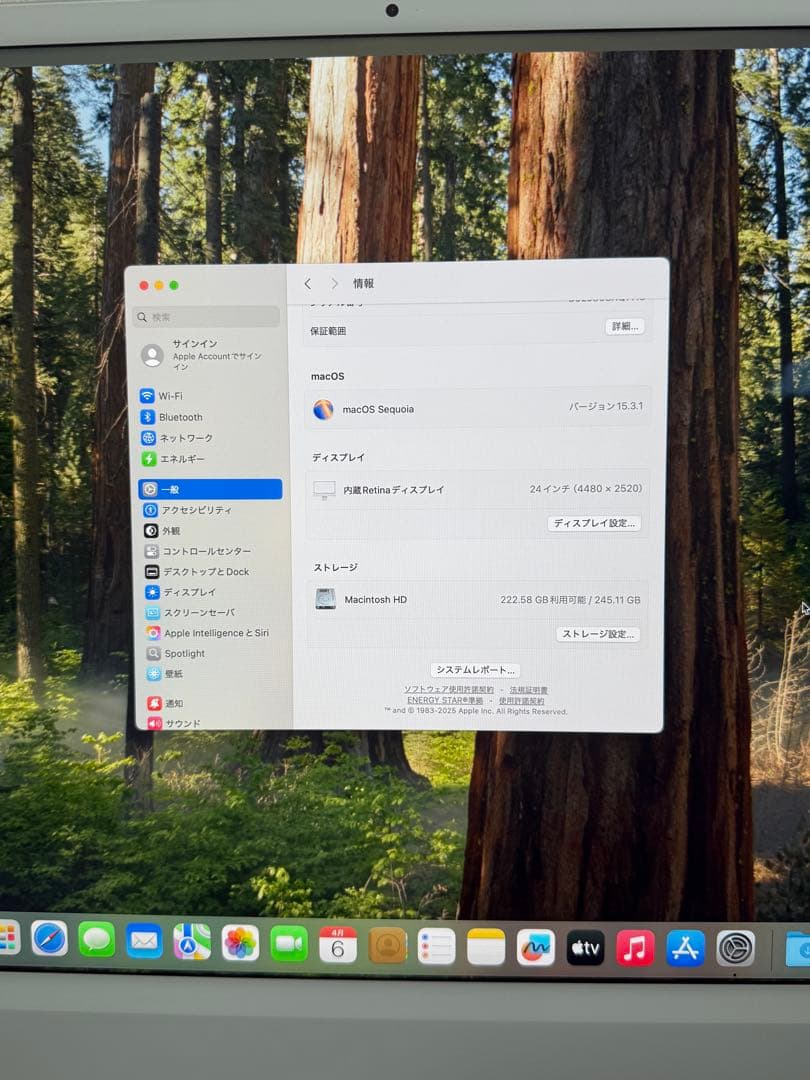Click the 詳細 button next to 保証範囲

tap(628, 326)
